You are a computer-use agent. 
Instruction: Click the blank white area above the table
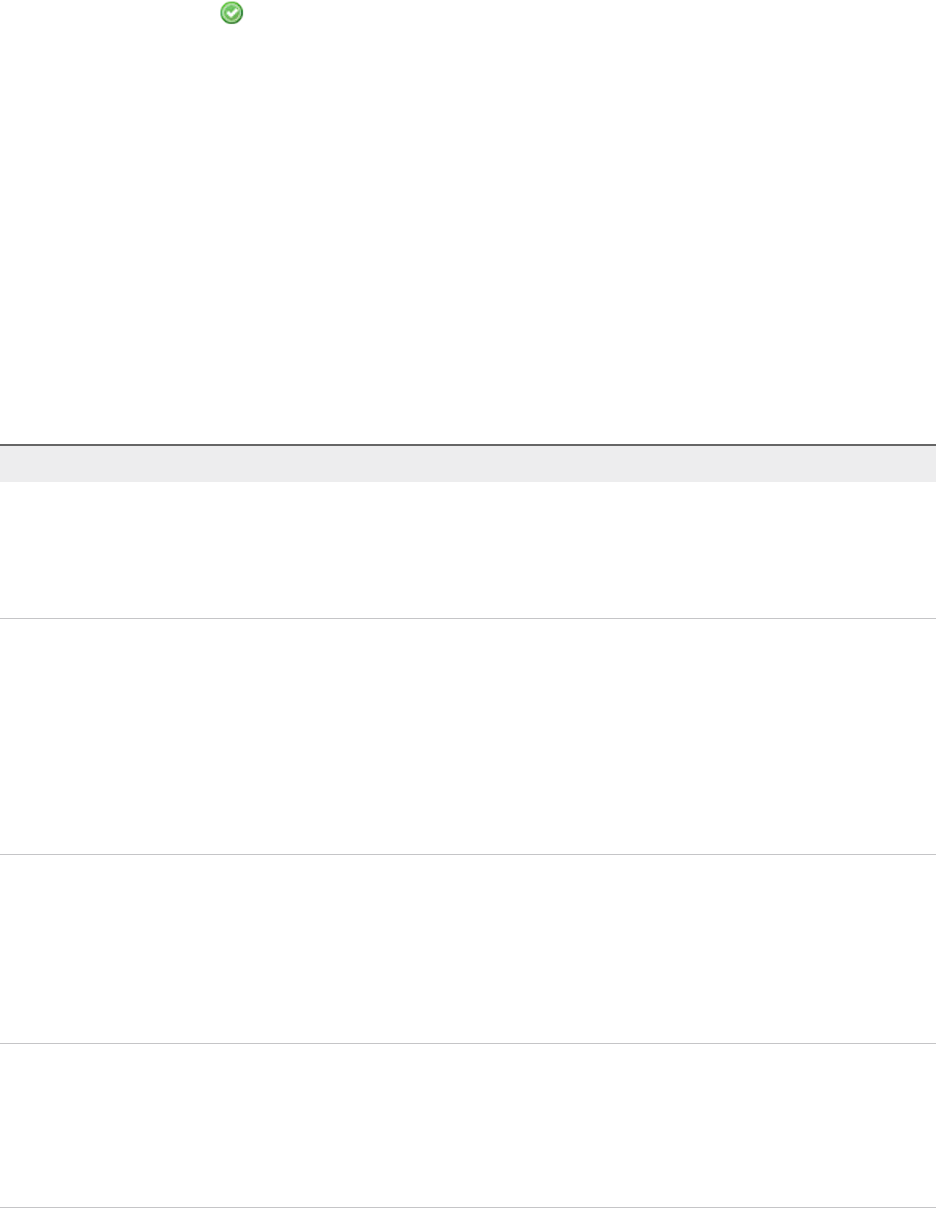[468, 230]
